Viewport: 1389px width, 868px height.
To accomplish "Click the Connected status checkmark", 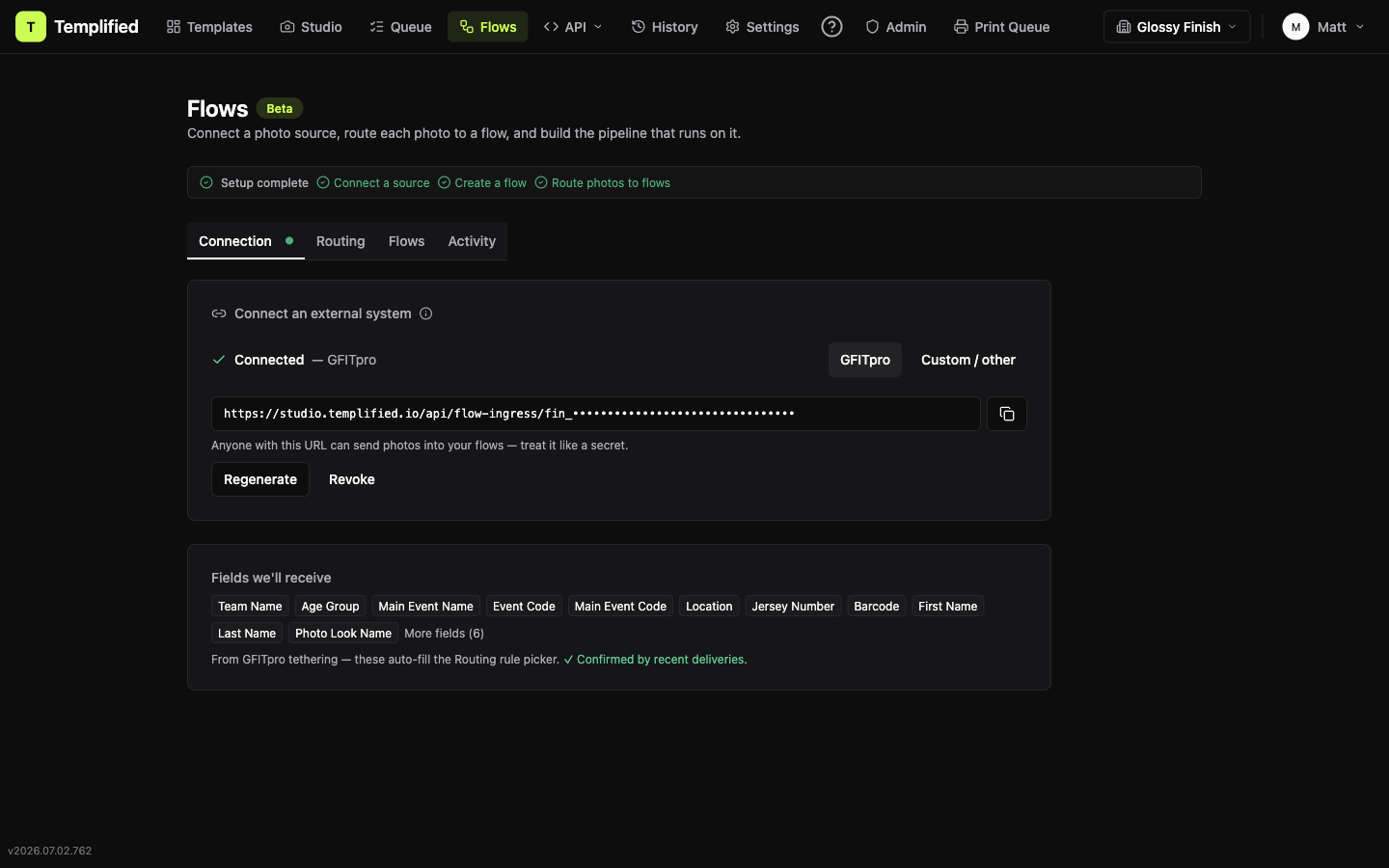I will pos(219,360).
